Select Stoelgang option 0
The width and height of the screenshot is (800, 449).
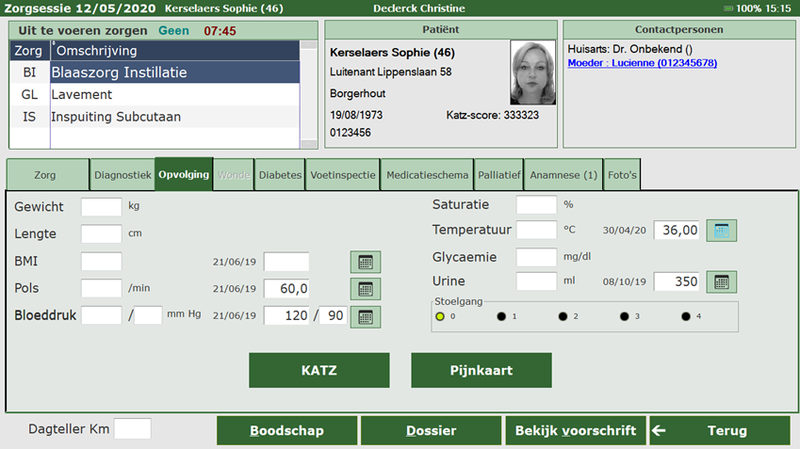[x=440, y=317]
